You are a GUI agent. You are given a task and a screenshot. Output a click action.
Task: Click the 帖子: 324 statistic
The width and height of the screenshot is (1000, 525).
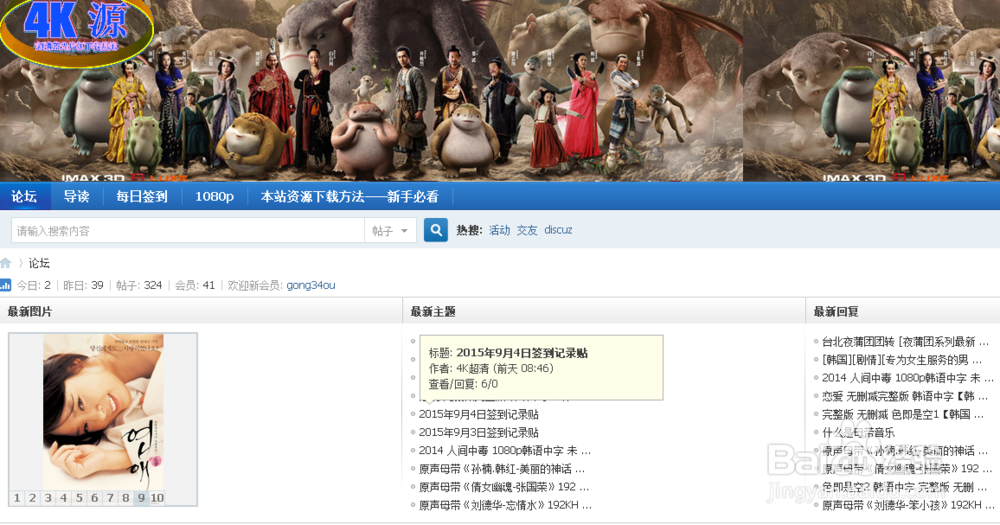[x=139, y=285]
